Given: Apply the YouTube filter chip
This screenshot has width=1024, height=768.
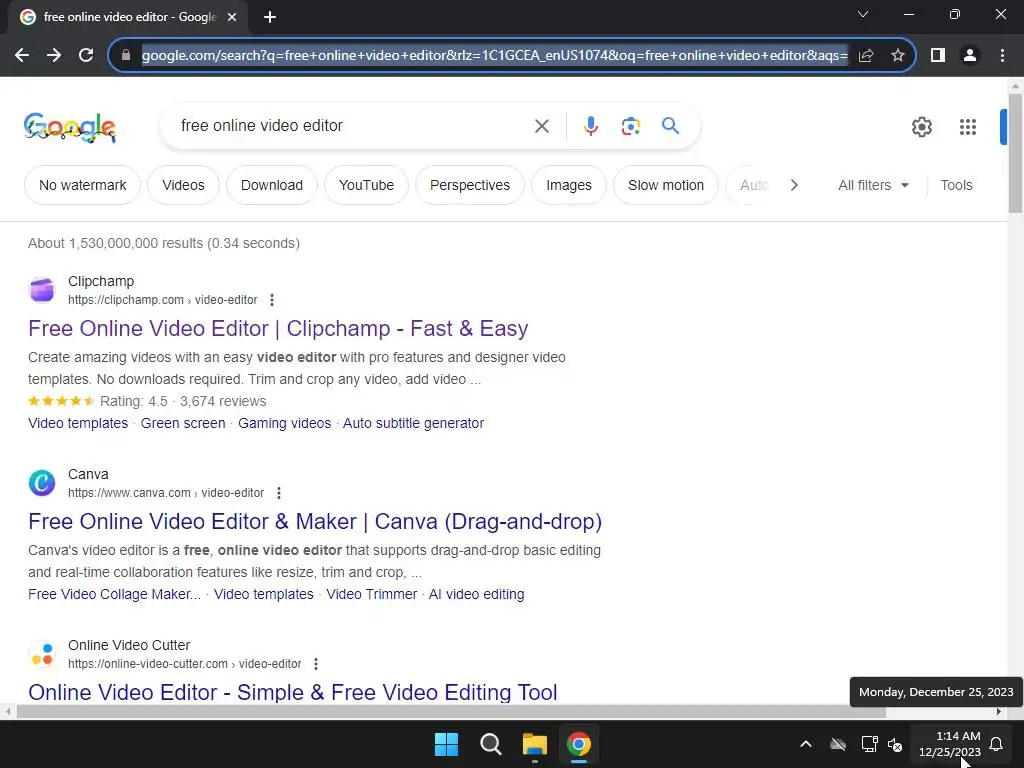Looking at the screenshot, I should [x=366, y=185].
